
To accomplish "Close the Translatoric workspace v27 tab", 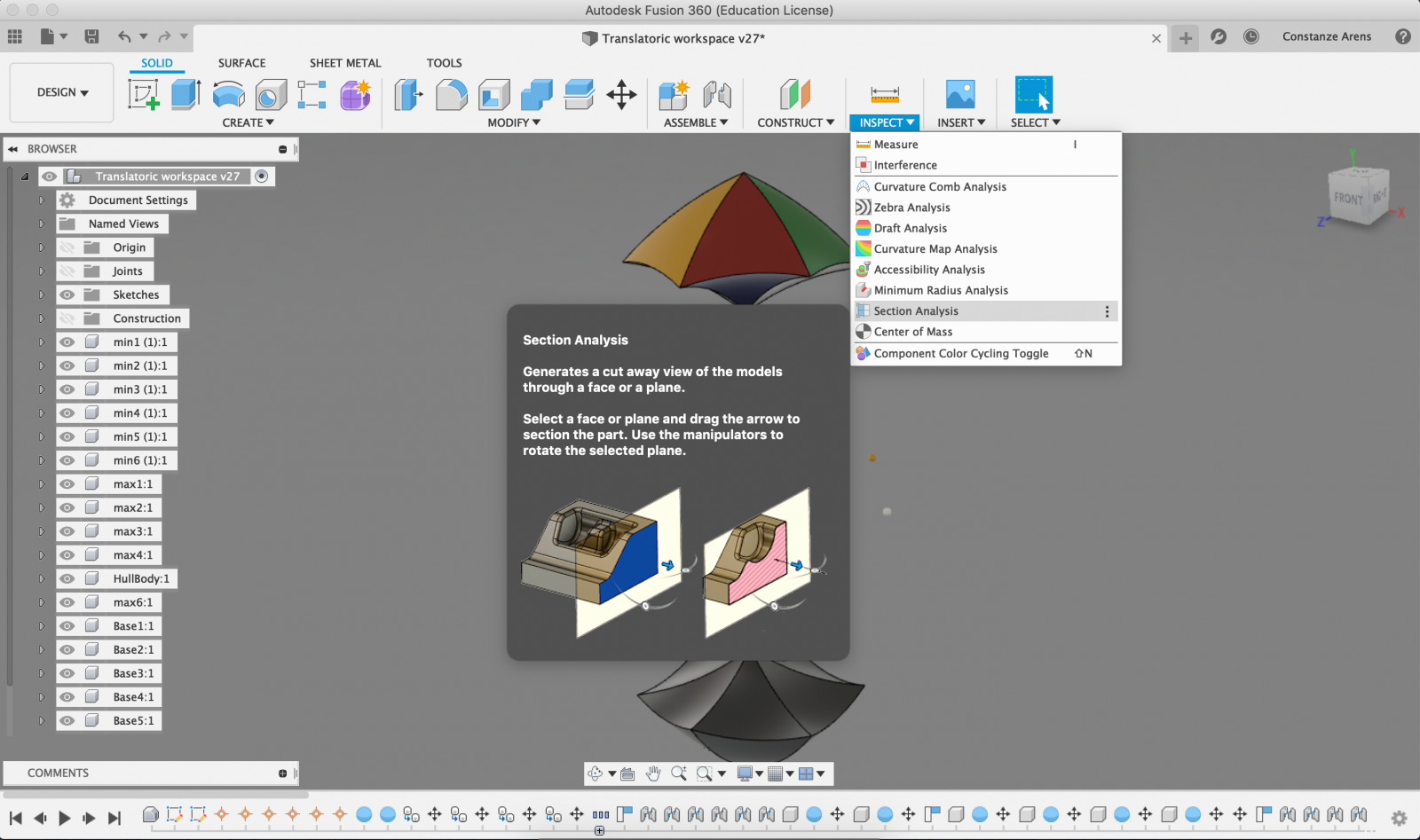I will [1156, 38].
